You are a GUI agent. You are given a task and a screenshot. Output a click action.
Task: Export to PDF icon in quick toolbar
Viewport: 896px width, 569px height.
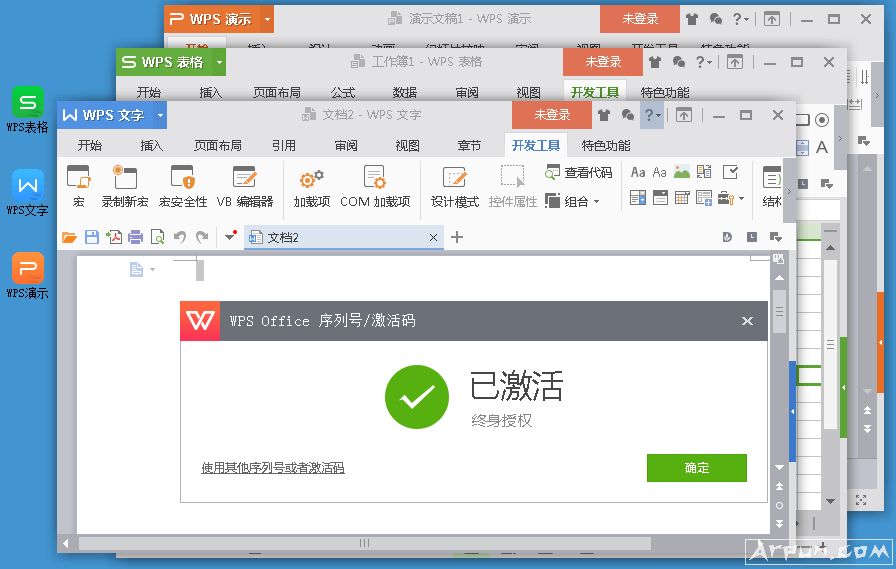point(114,237)
